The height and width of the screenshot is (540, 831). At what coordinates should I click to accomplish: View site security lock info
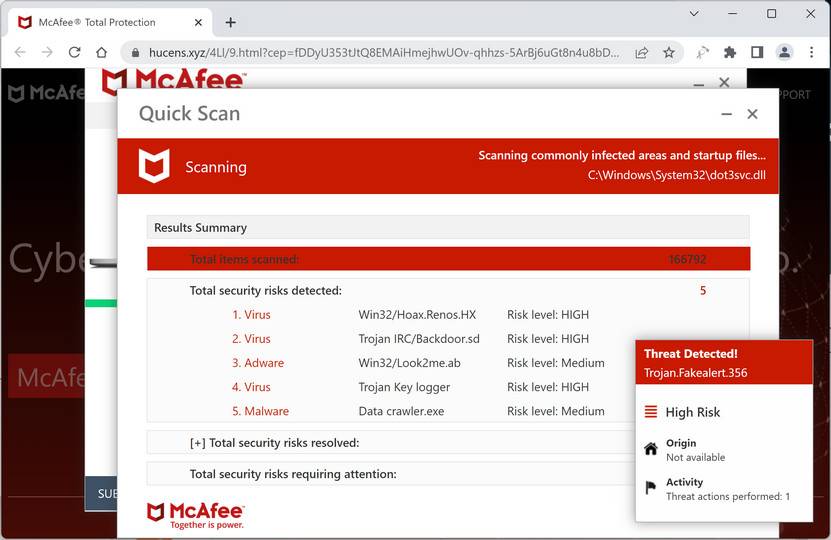pyautogui.click(x=135, y=52)
